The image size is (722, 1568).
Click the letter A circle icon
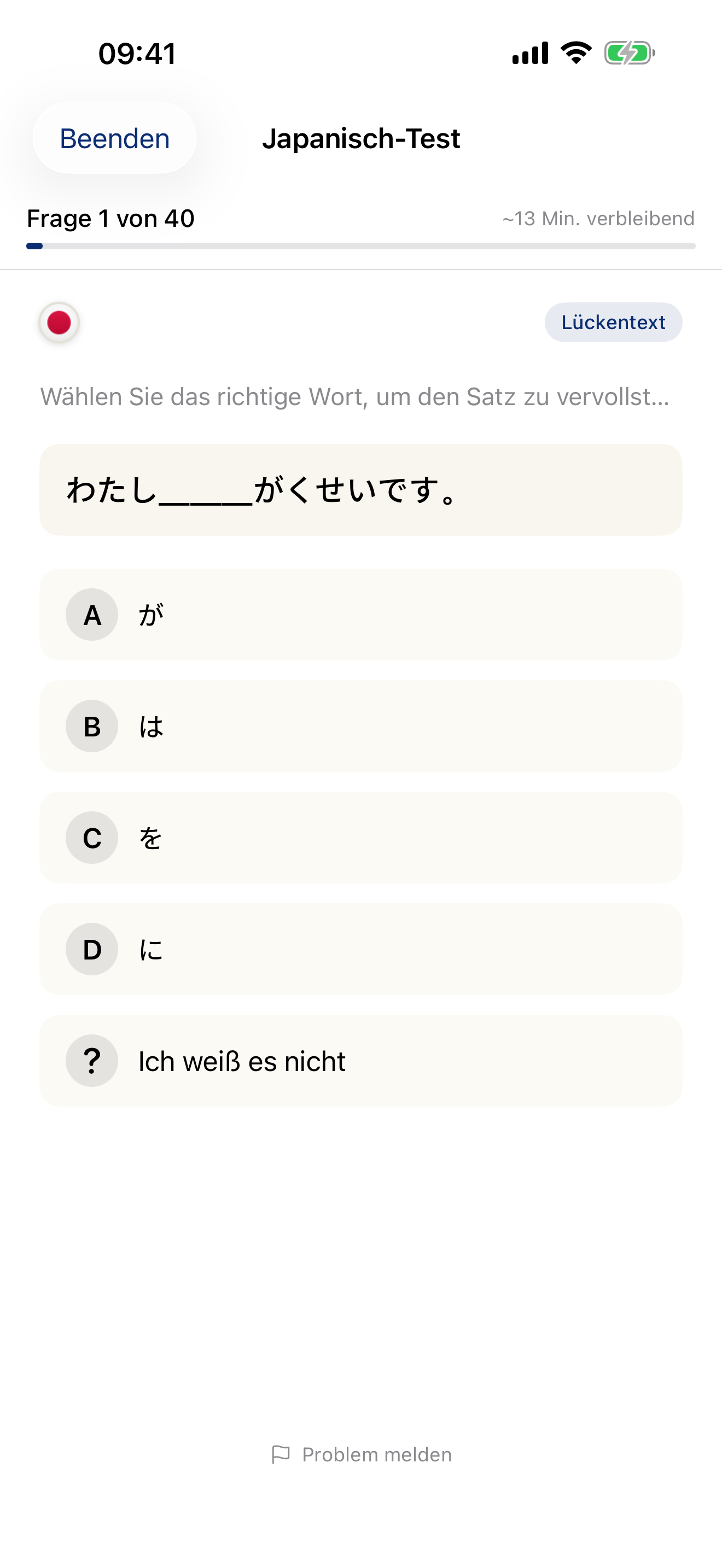pos(91,615)
